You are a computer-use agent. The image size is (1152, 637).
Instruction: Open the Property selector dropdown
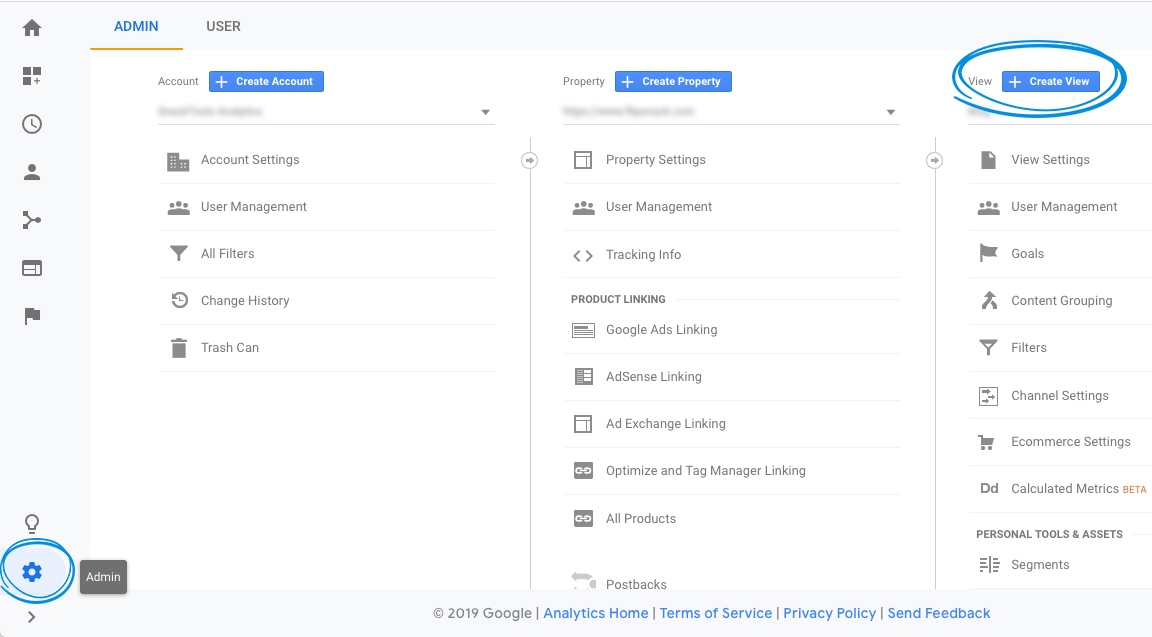click(731, 112)
